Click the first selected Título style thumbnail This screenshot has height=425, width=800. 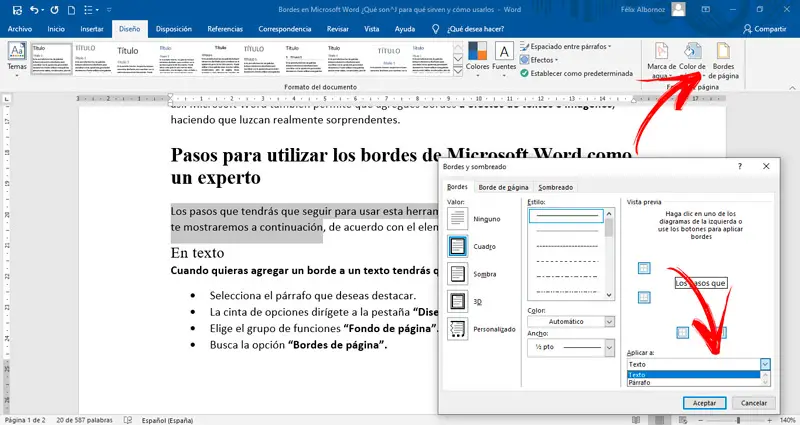click(52, 59)
